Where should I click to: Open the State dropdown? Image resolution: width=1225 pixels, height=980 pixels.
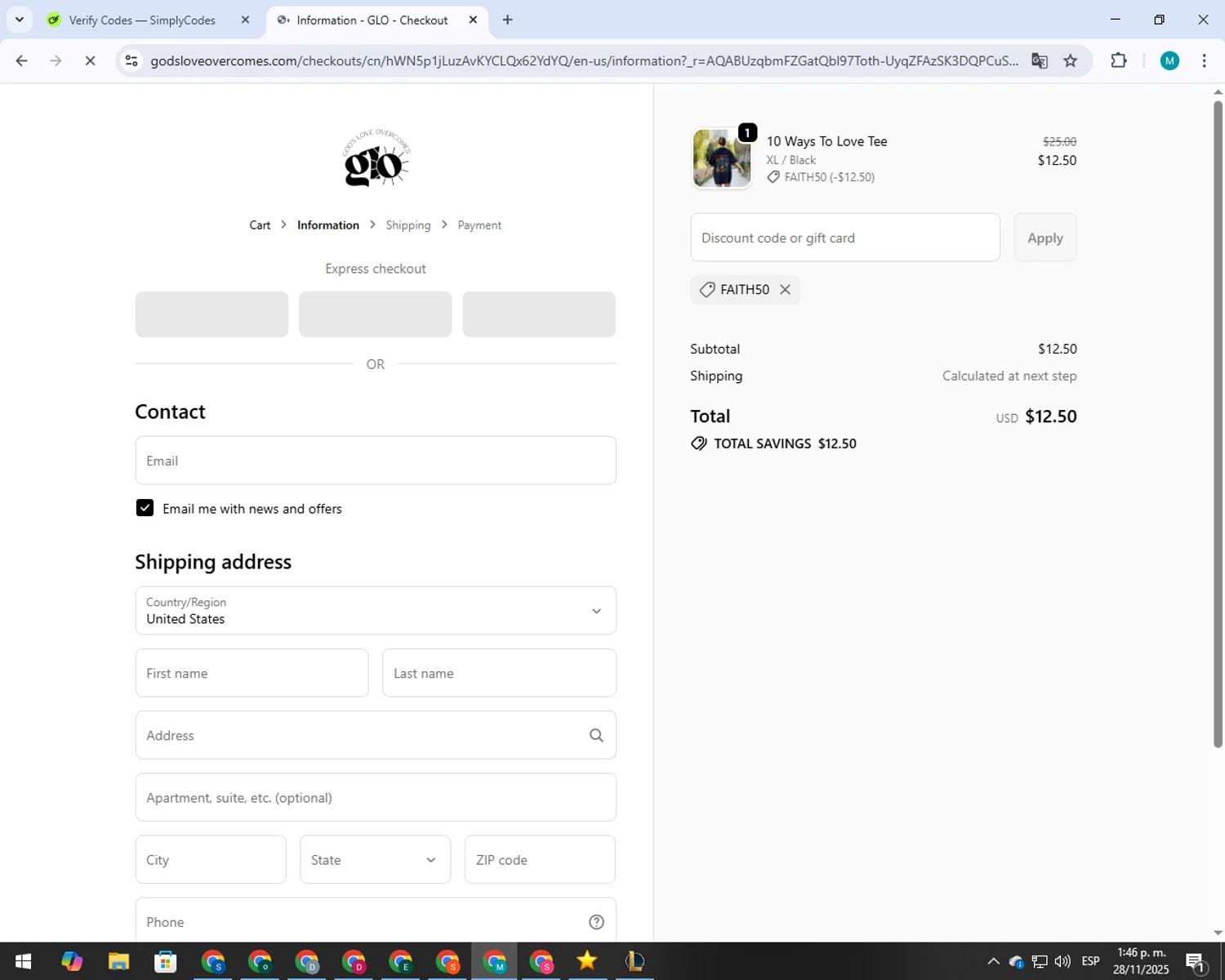coord(375,859)
